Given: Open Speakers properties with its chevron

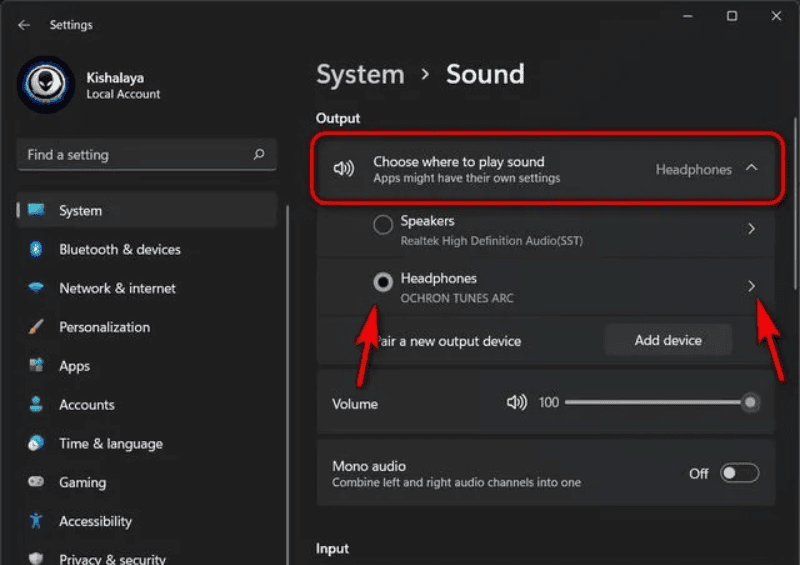Looking at the screenshot, I should [x=752, y=229].
